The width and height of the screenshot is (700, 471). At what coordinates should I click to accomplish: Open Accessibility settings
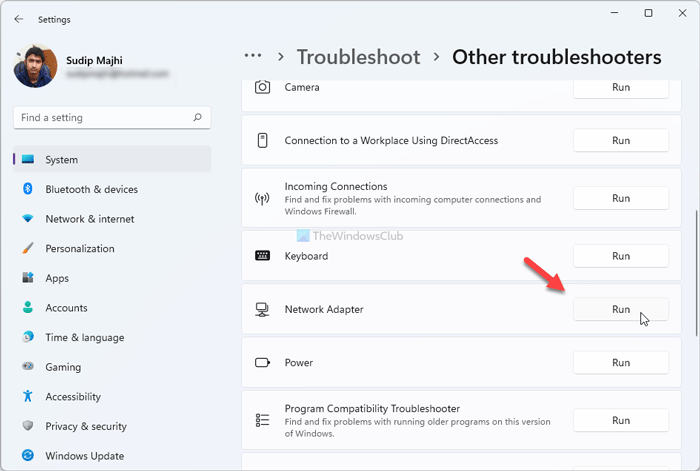point(73,397)
